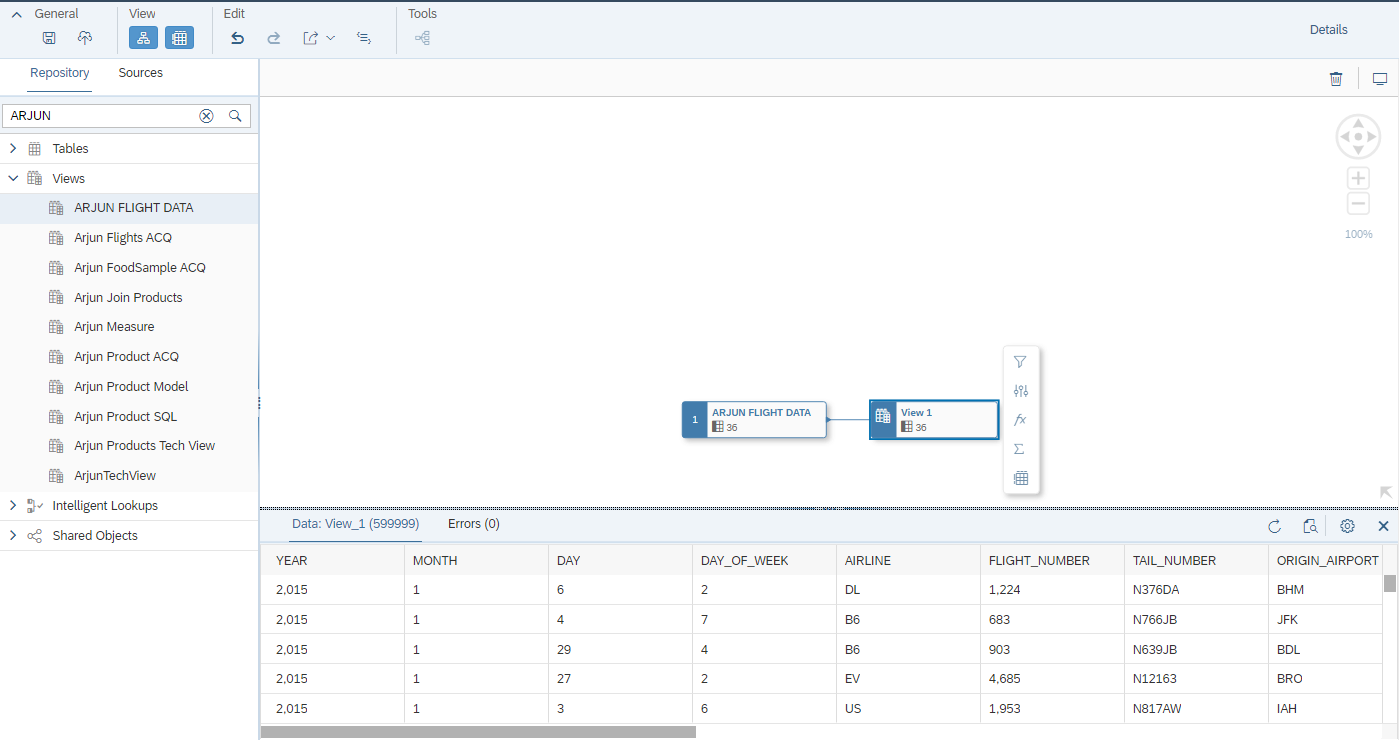Delete the diagram using the trash icon
The height and width of the screenshot is (740, 1399).
coord(1336,78)
